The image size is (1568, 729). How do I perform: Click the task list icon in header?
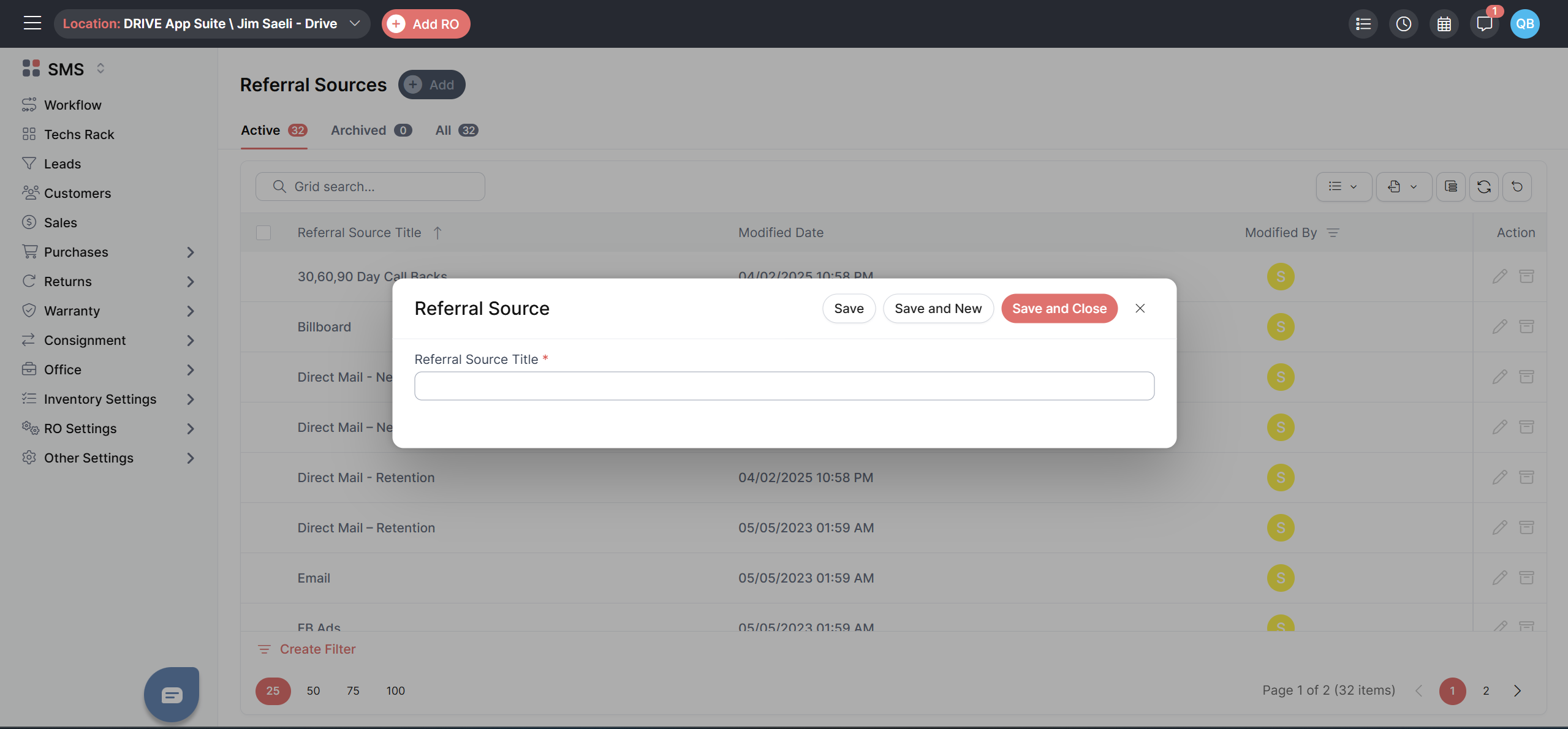[x=1363, y=24]
